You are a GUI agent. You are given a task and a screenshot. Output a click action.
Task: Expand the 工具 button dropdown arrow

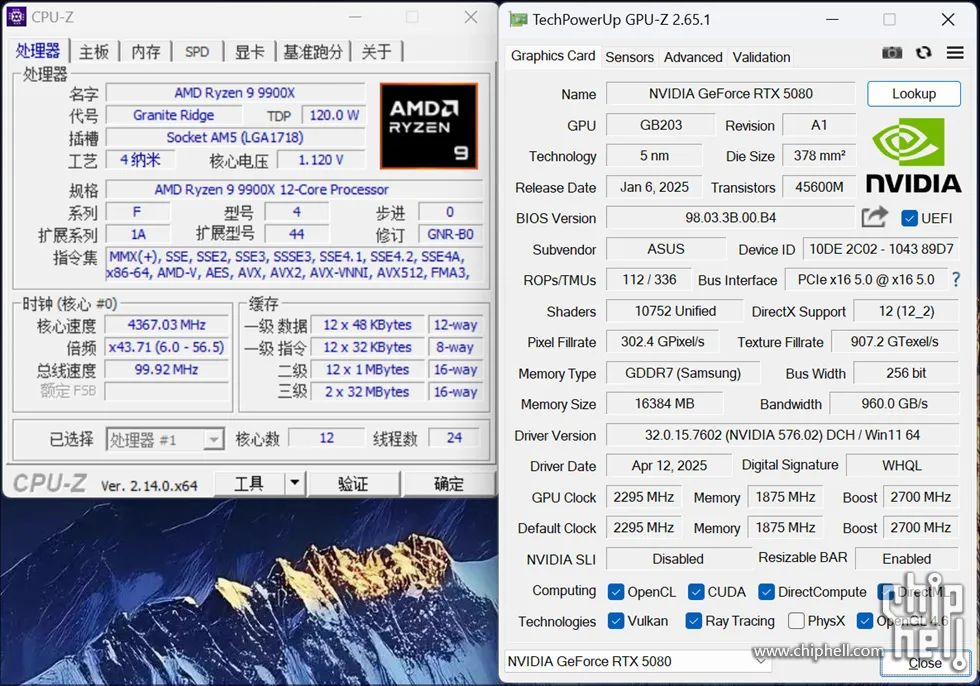[294, 483]
